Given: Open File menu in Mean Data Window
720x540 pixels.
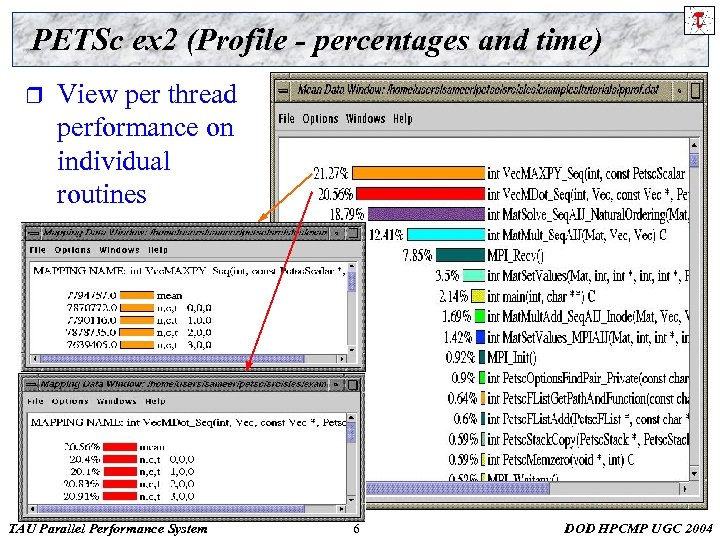Looking at the screenshot, I should point(286,118).
